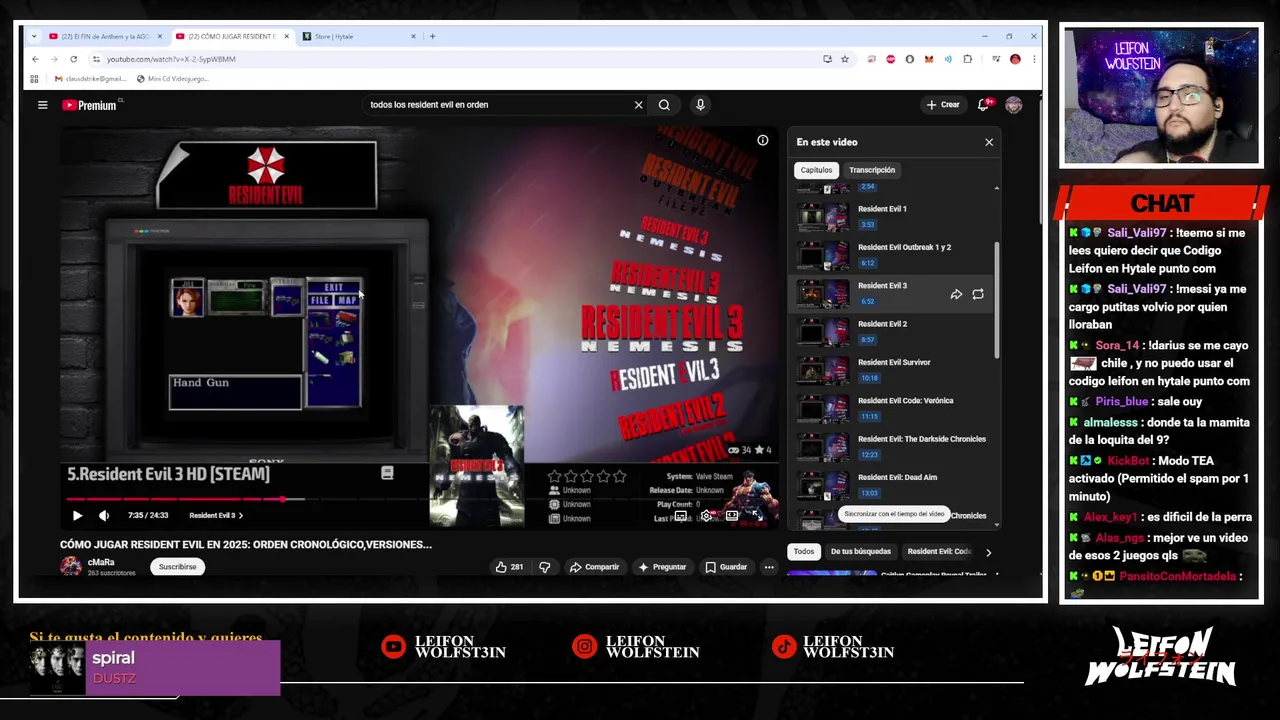The width and height of the screenshot is (1280, 720).
Task: Jump to 'Resident Evil Code: Verónica' chapter
Action: pyautogui.click(x=890, y=408)
